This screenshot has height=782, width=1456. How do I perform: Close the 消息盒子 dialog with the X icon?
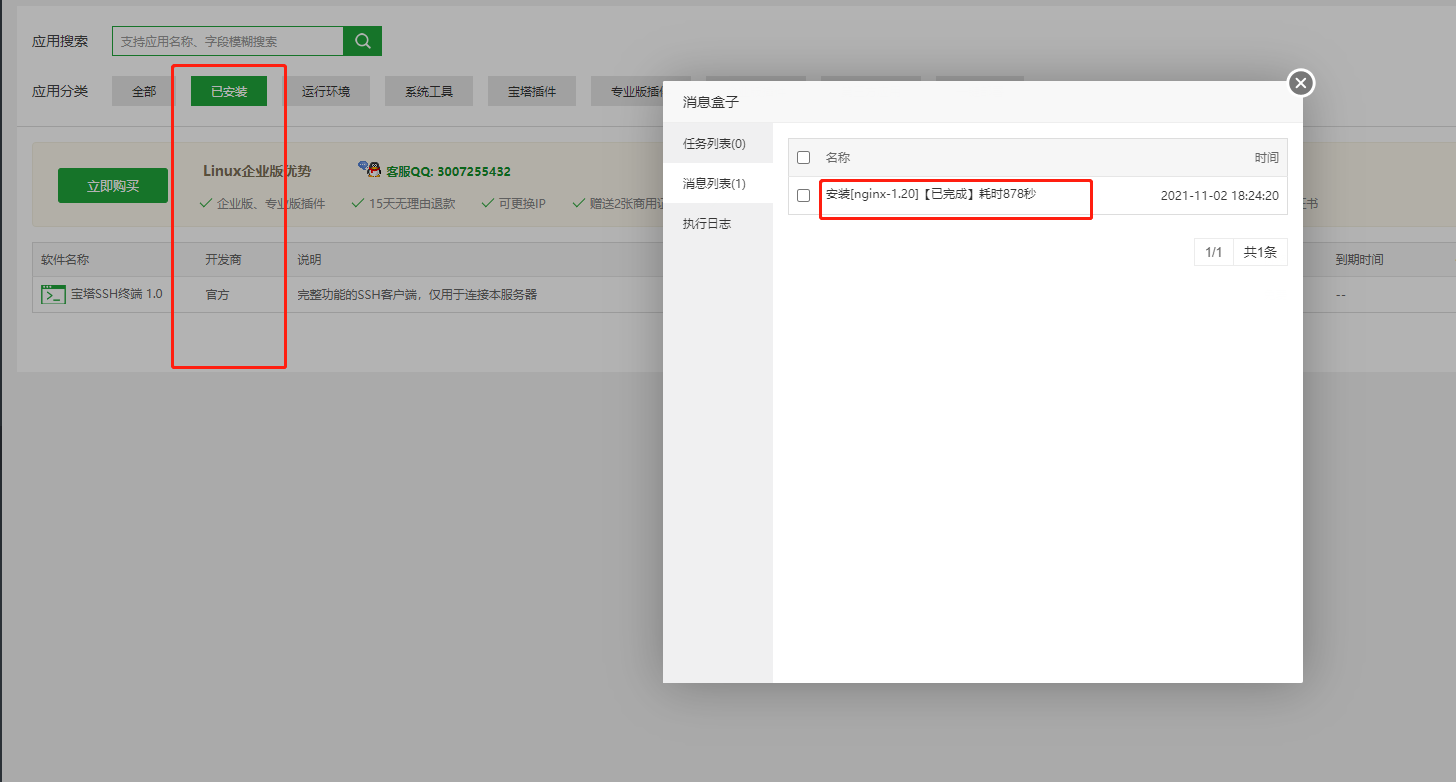click(1300, 83)
